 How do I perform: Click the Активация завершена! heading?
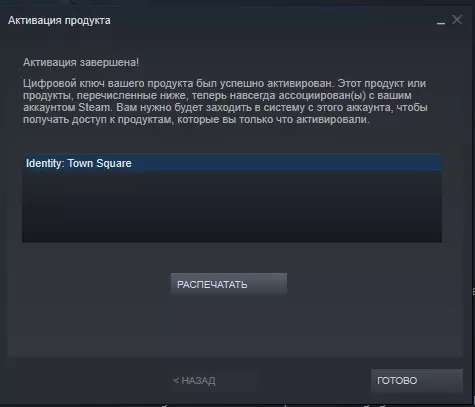(81, 62)
